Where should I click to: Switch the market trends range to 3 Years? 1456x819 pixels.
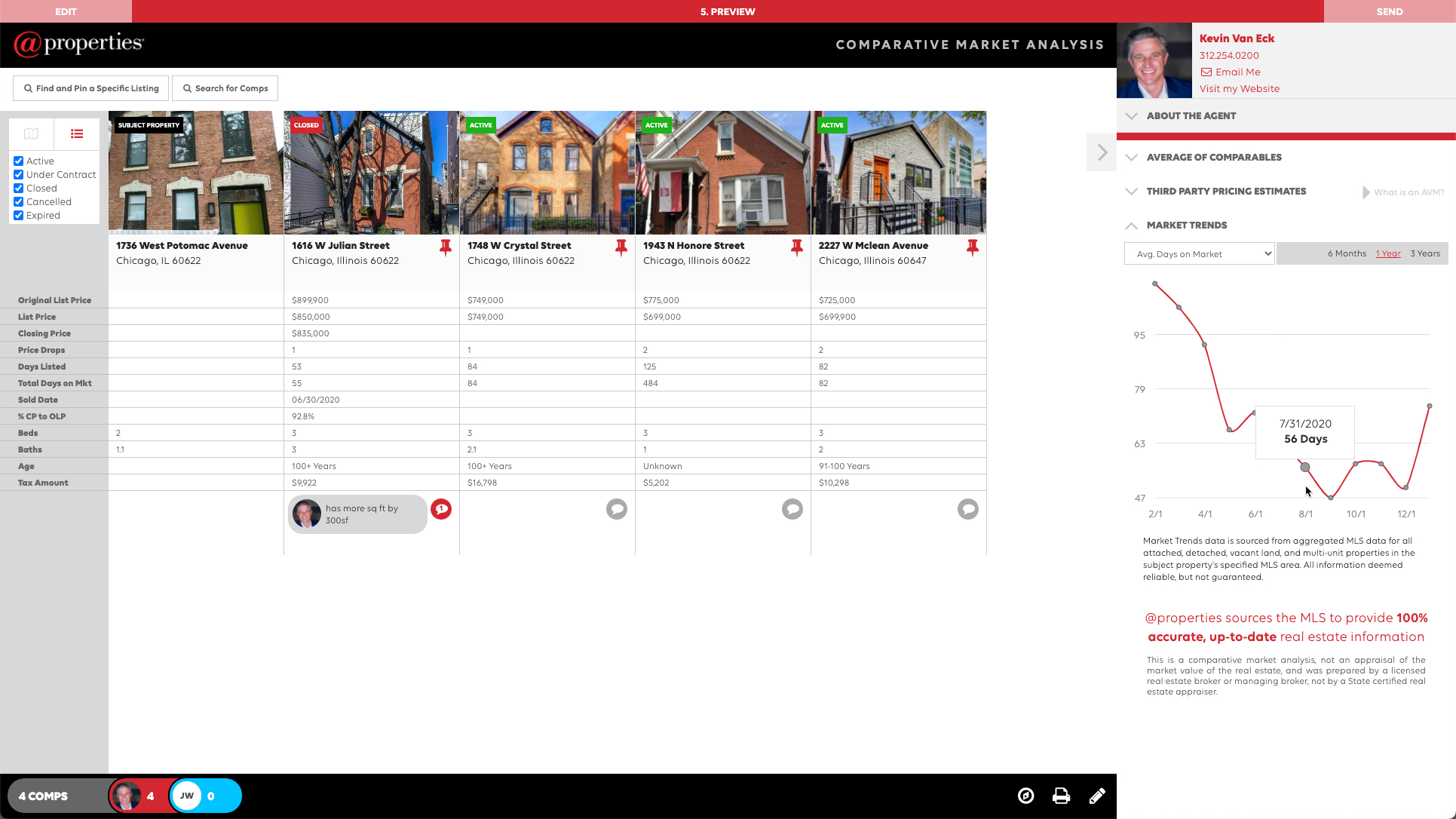click(x=1424, y=253)
